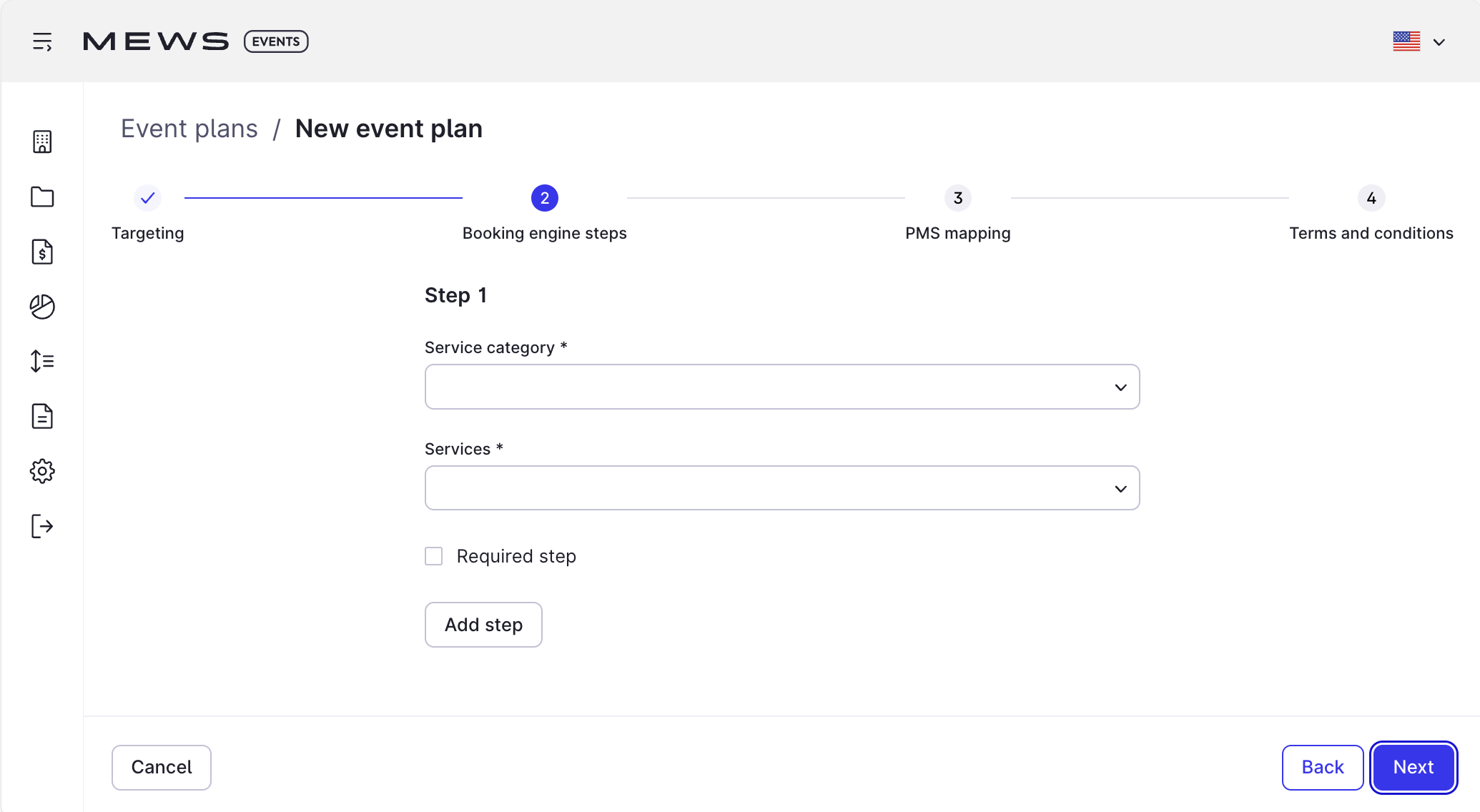Open the building properties sidebar icon
Screen dimensions: 1480x812
coord(42,142)
